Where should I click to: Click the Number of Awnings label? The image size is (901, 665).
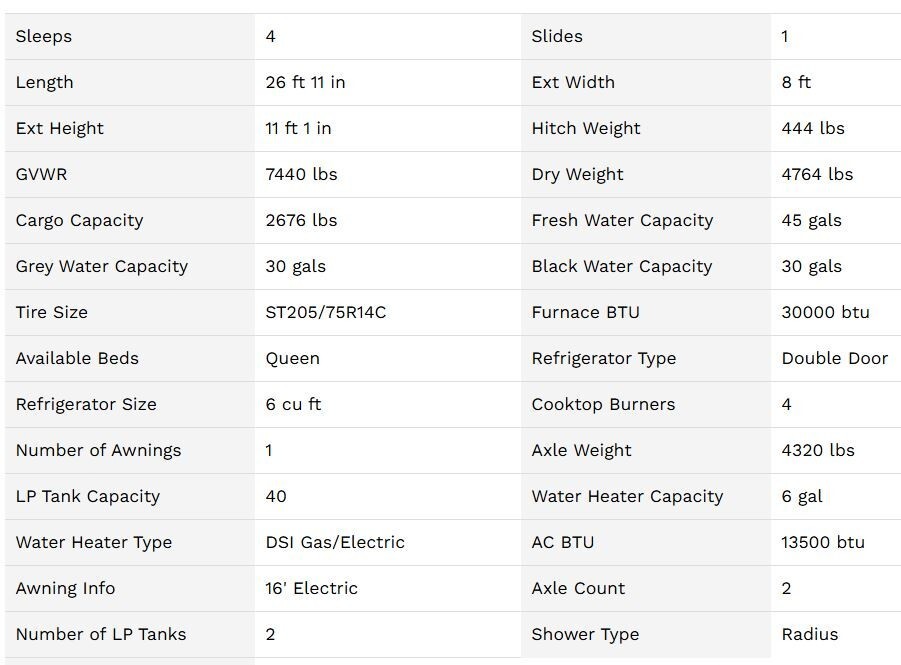[98, 450]
